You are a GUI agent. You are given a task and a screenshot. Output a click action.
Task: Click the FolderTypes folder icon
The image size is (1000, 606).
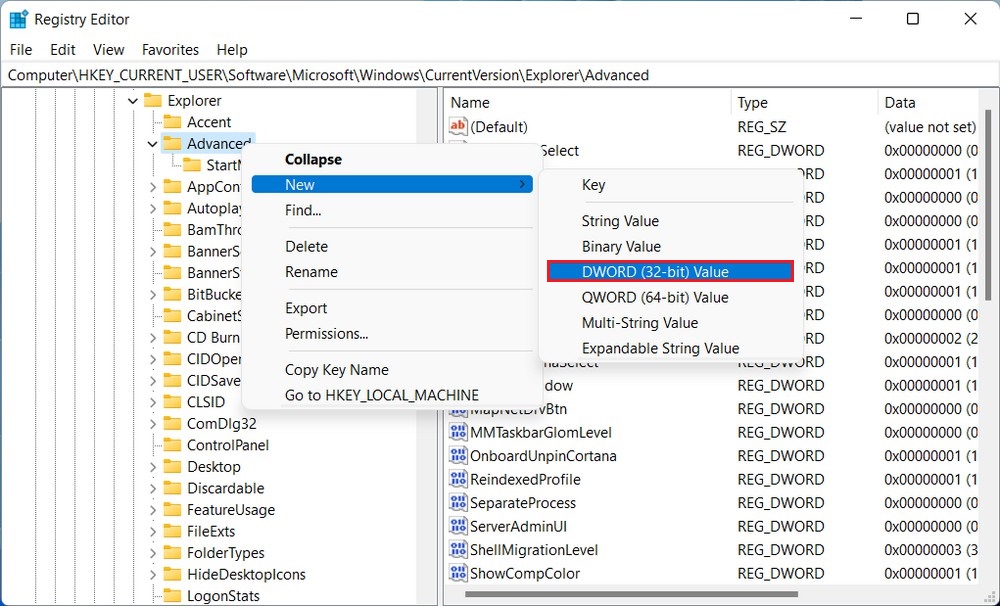[172, 553]
